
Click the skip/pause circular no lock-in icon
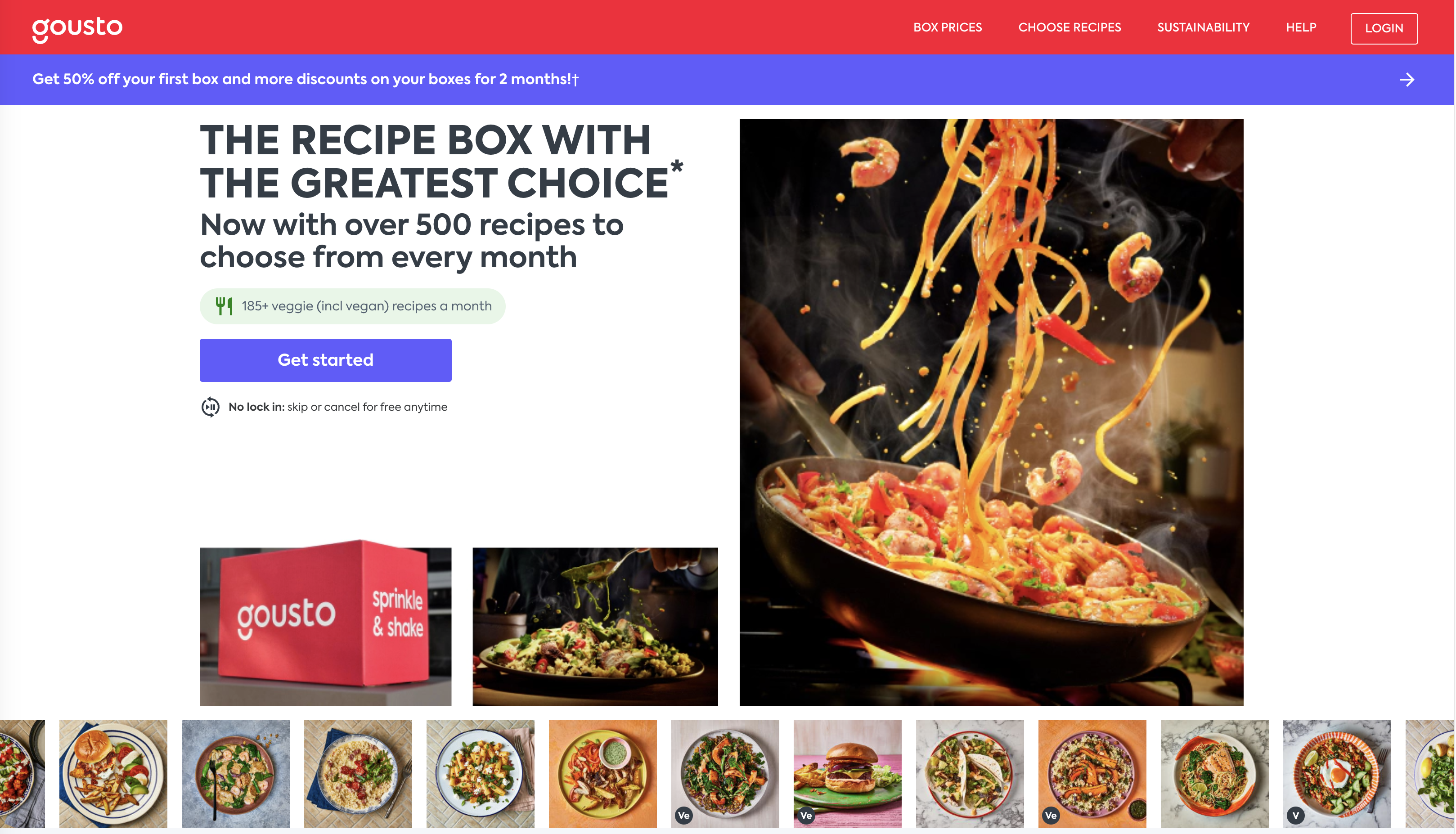click(x=210, y=407)
